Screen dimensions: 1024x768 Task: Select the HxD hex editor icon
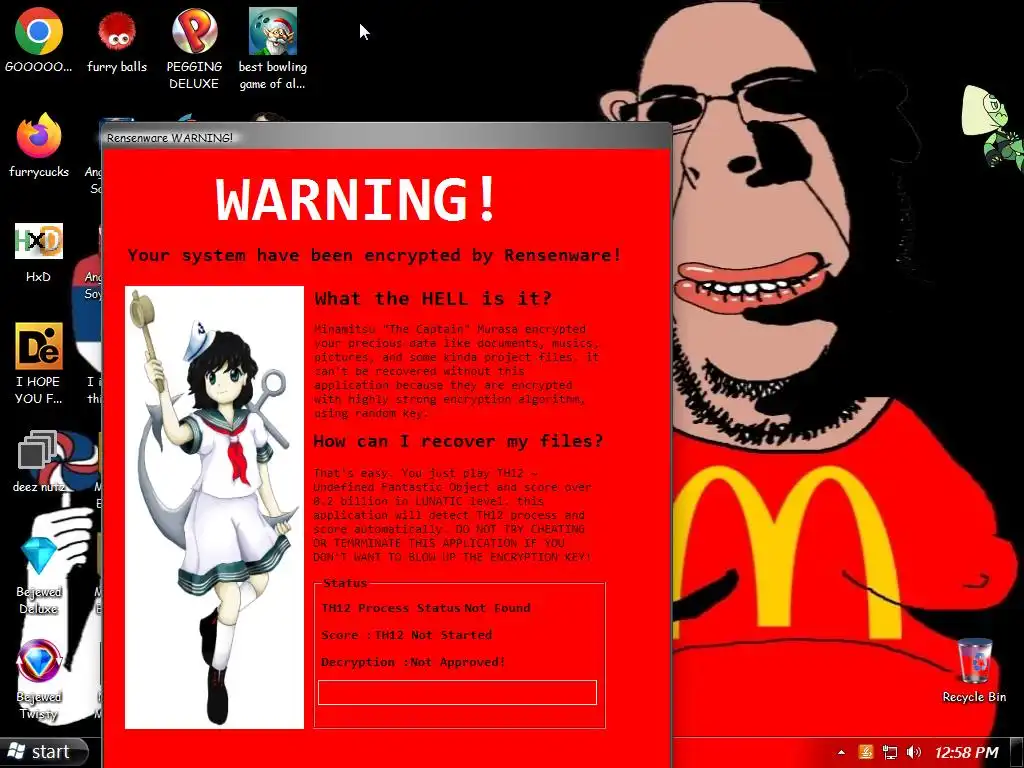coord(39,251)
